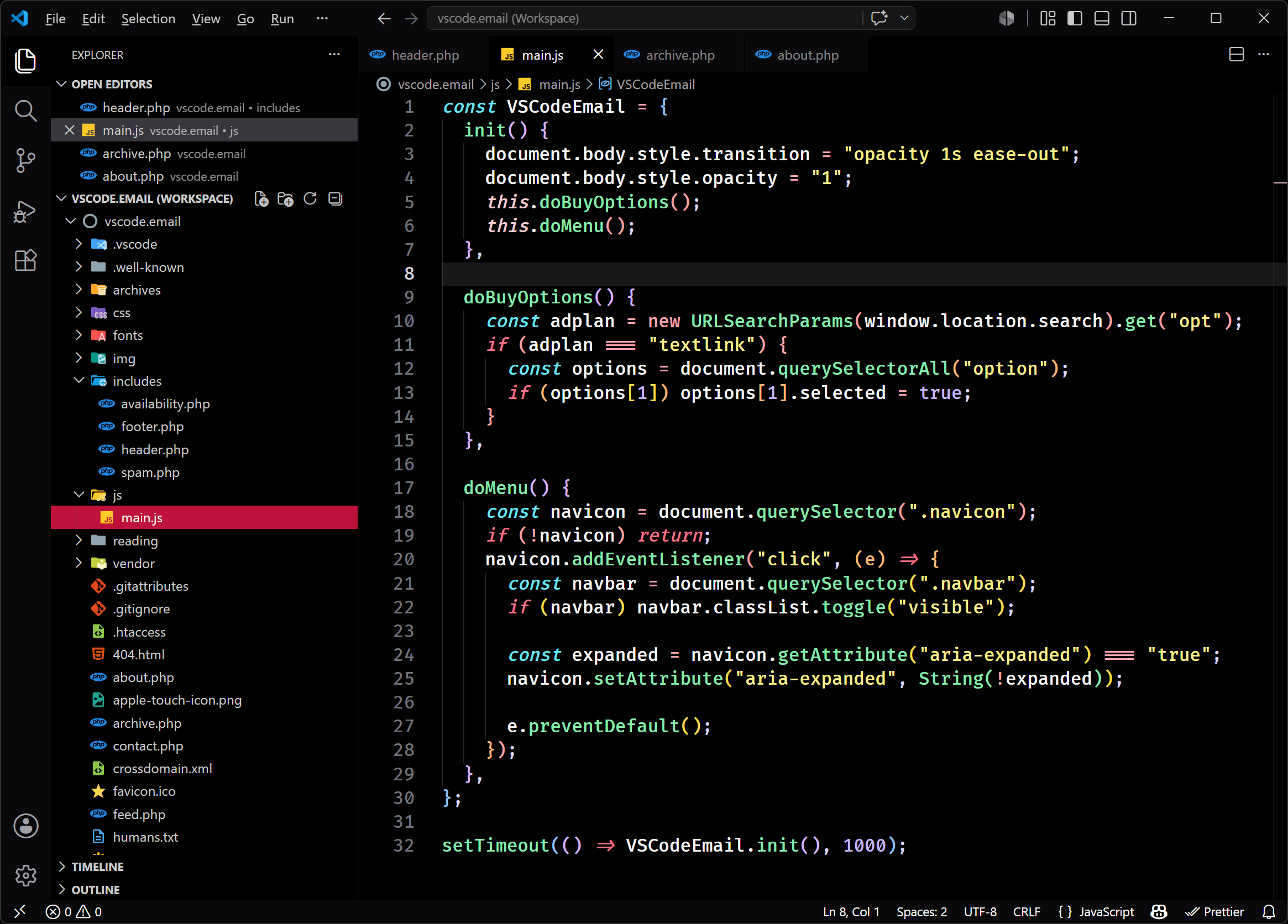The width and height of the screenshot is (1288, 924).
Task: Open the Run menu
Action: (x=282, y=19)
